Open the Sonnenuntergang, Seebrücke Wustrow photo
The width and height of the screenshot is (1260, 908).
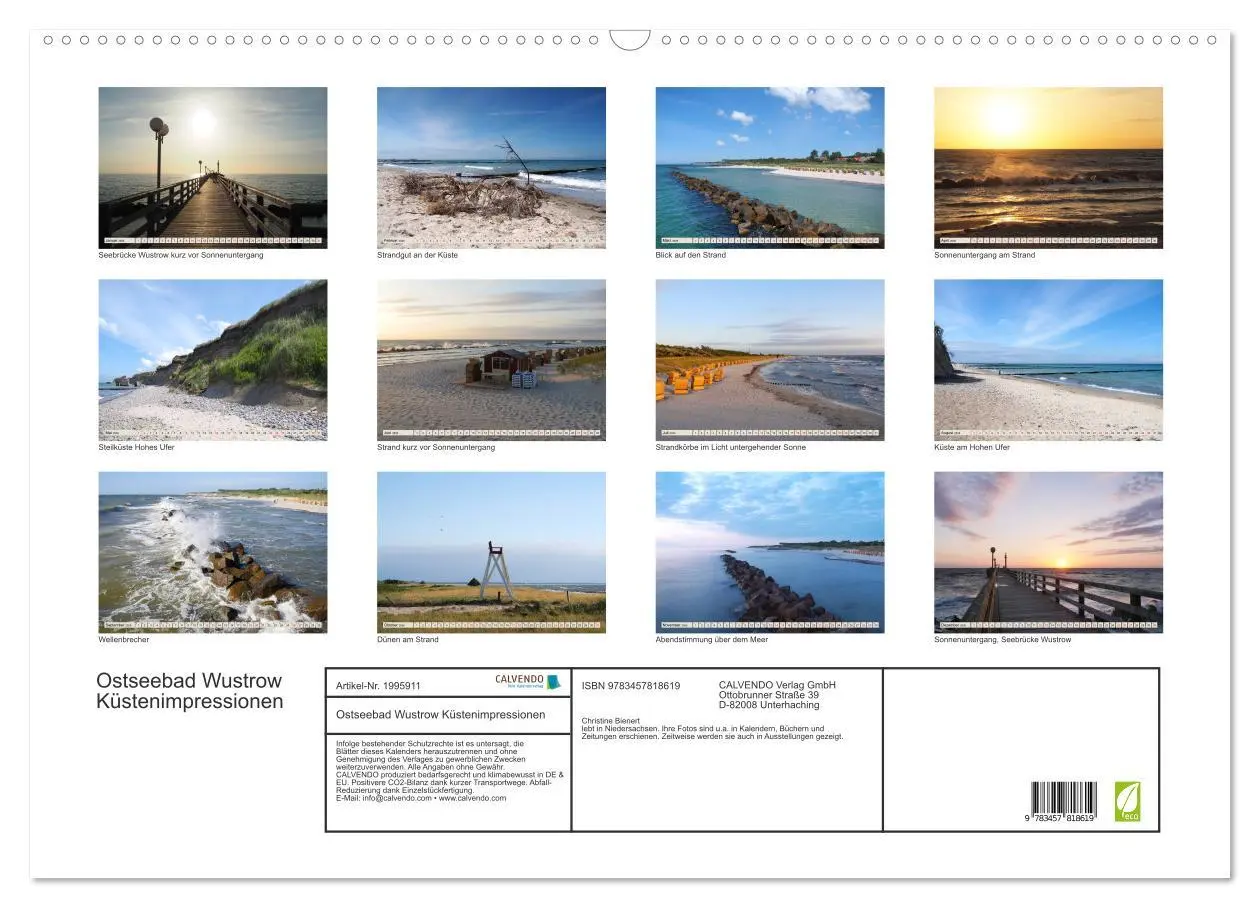[x=1048, y=552]
